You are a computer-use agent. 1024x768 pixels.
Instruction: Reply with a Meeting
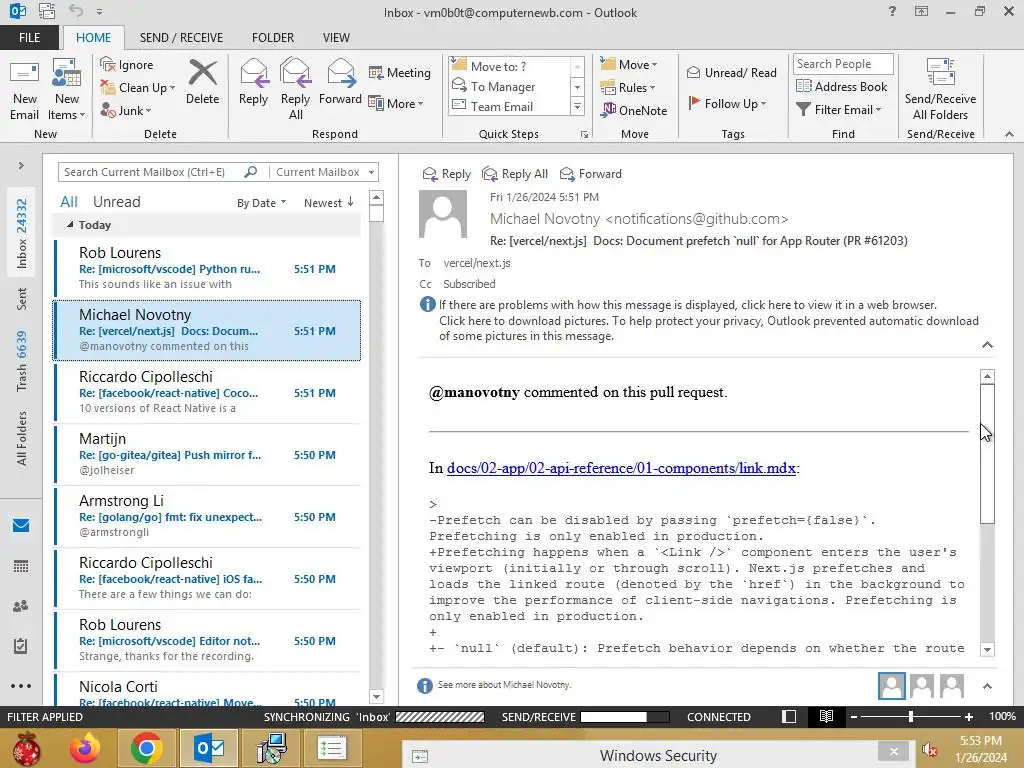(400, 72)
